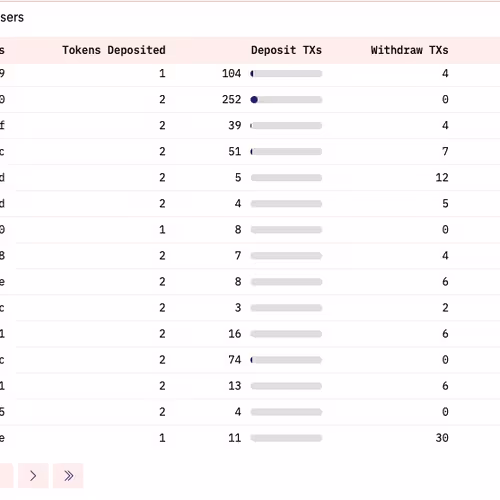Sort by Deposit TXs column header
500x500 pixels.
(286, 50)
